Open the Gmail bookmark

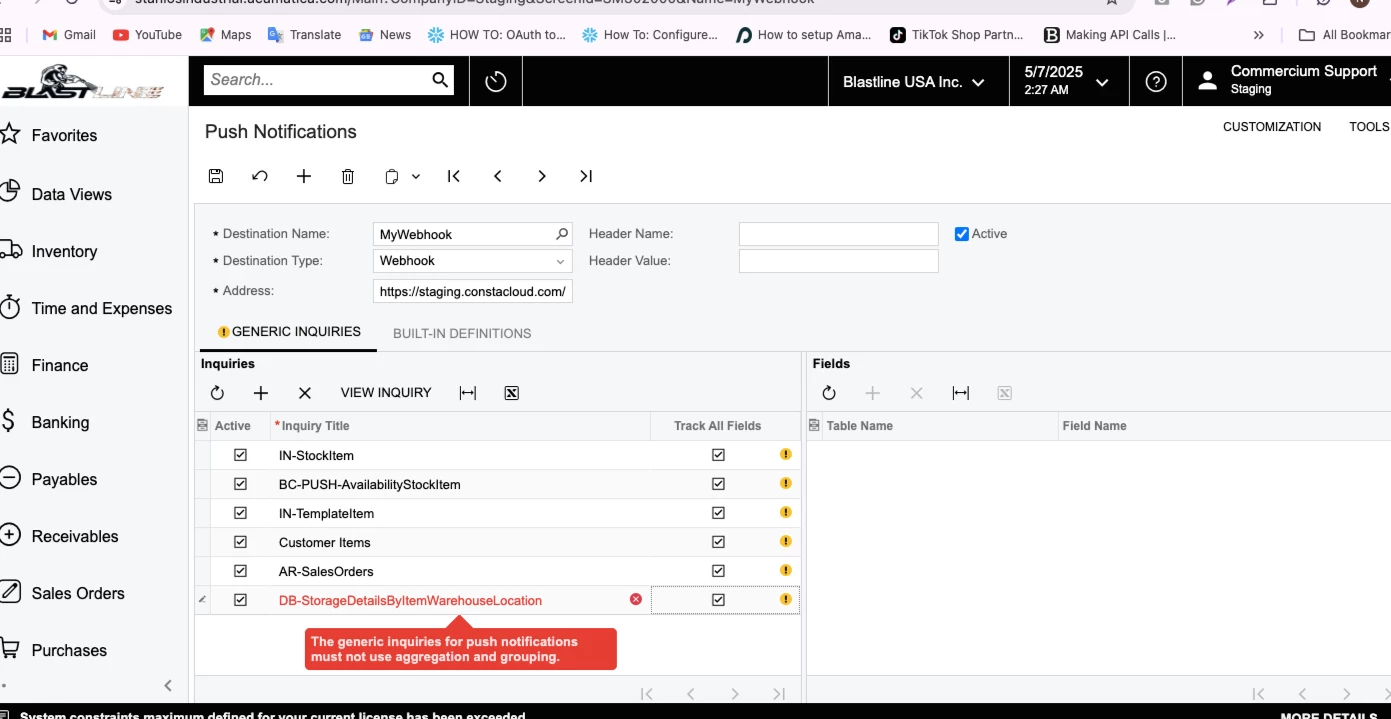click(69, 35)
